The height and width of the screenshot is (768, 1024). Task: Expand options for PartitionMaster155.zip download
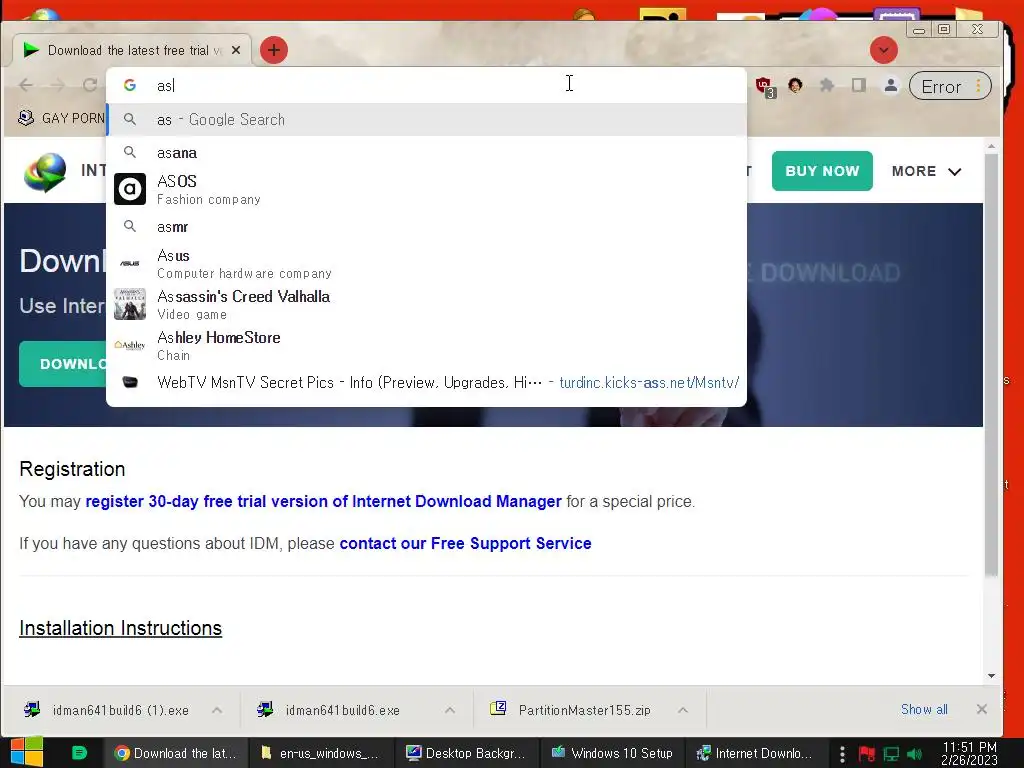pos(683,710)
